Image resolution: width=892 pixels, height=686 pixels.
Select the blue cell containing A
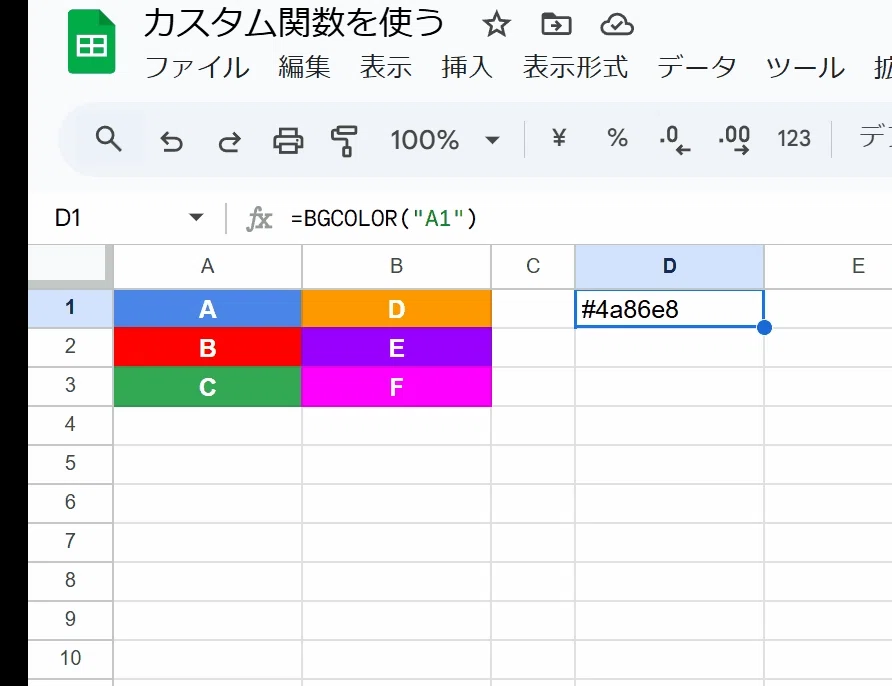(208, 308)
